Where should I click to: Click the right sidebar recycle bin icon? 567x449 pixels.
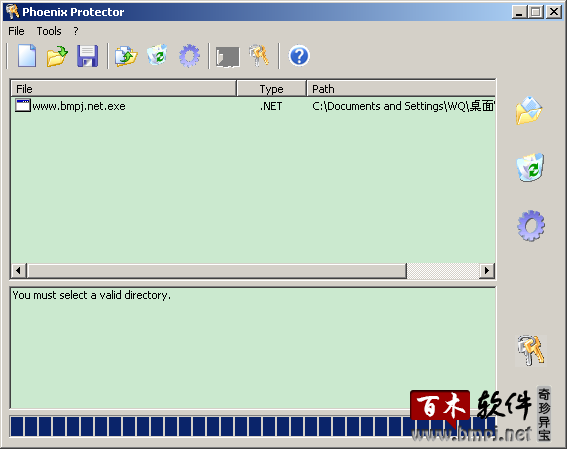[x=530, y=167]
